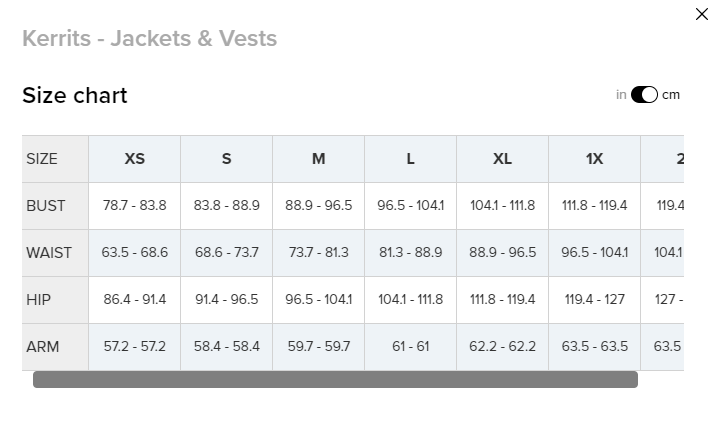This screenshot has height=437, width=716.
Task: Select the WAIST row label
Action: coord(49,253)
